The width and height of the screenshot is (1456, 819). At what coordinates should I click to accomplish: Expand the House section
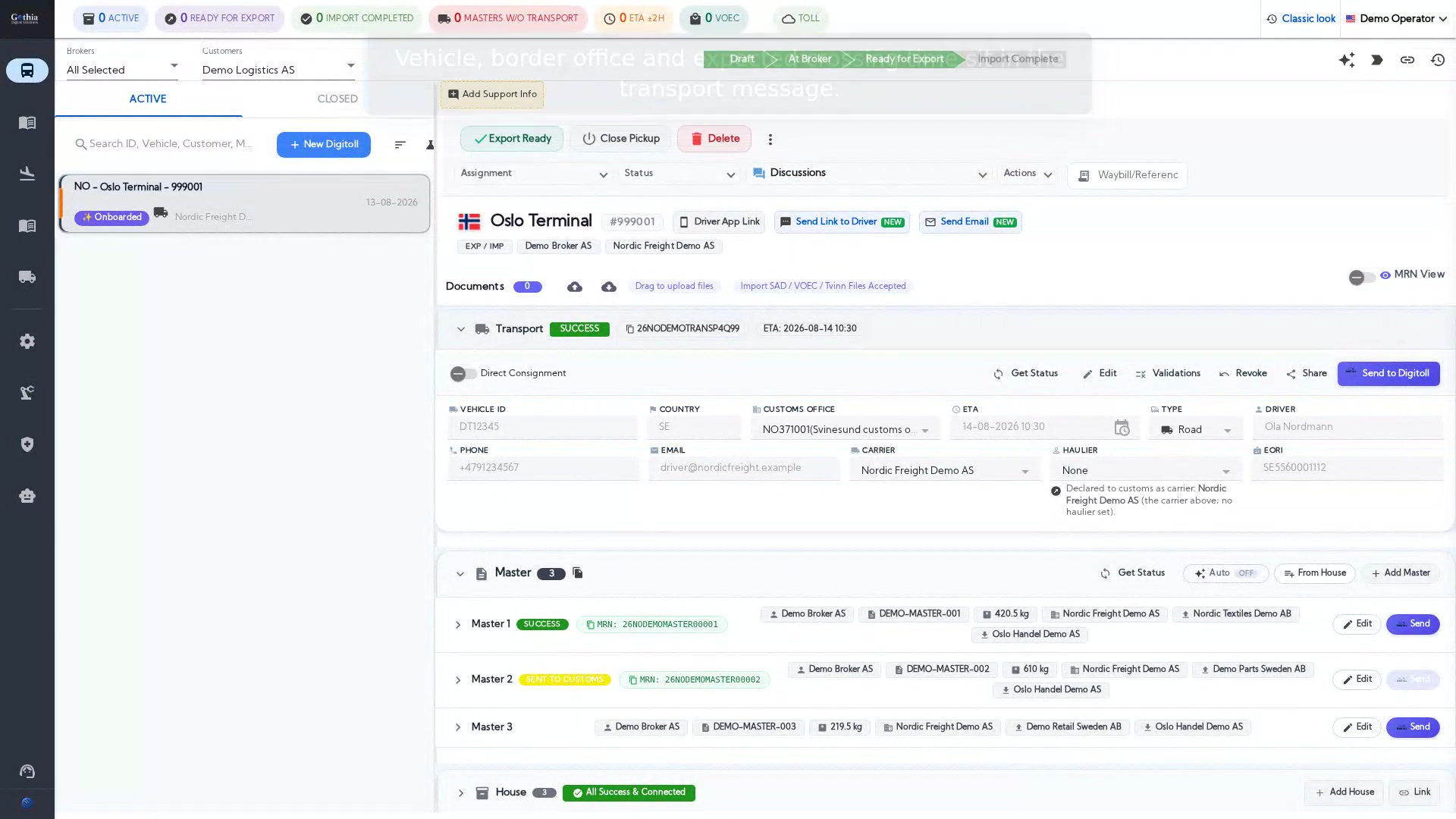coord(460,793)
